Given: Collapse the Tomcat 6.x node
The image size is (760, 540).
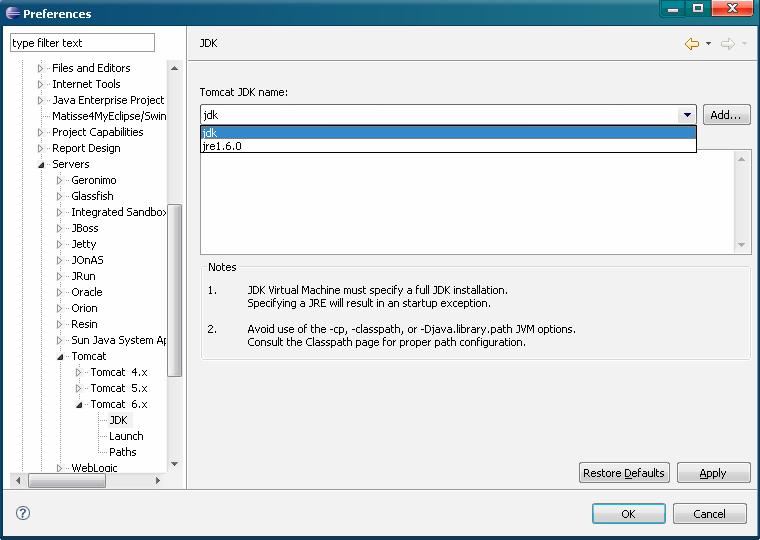Looking at the screenshot, I should pos(79,405).
